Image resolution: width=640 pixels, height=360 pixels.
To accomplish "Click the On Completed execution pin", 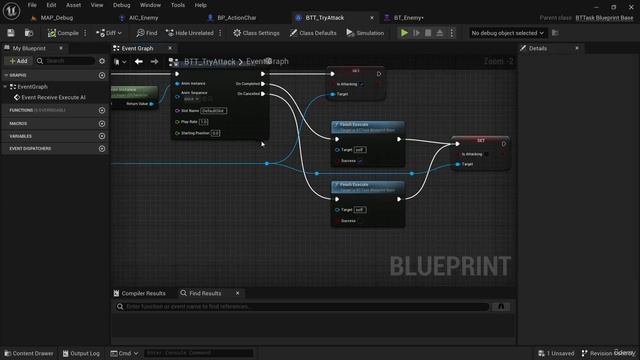I will [263, 84].
